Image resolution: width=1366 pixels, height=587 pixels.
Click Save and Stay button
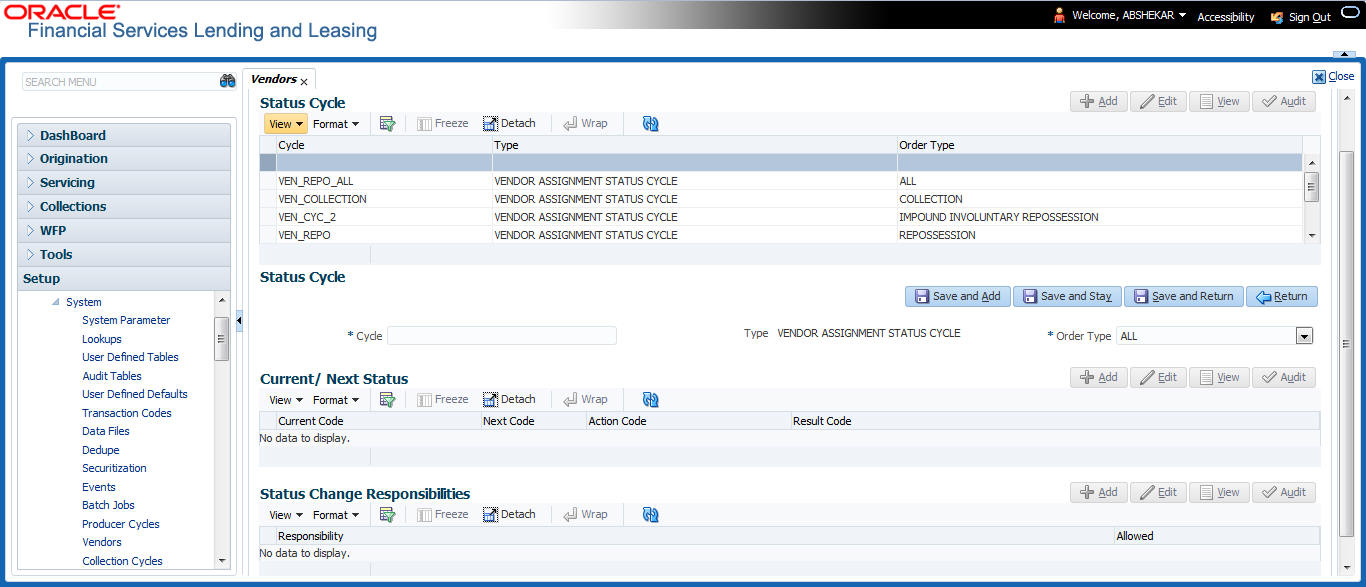[x=1066, y=296]
